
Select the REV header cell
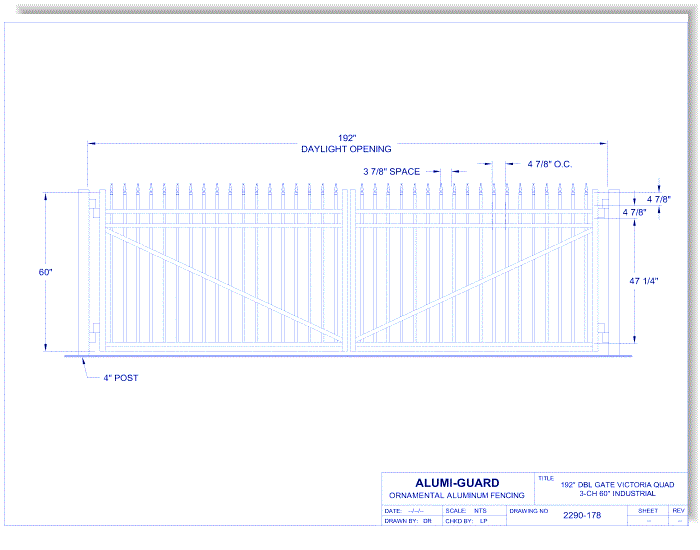click(x=679, y=510)
